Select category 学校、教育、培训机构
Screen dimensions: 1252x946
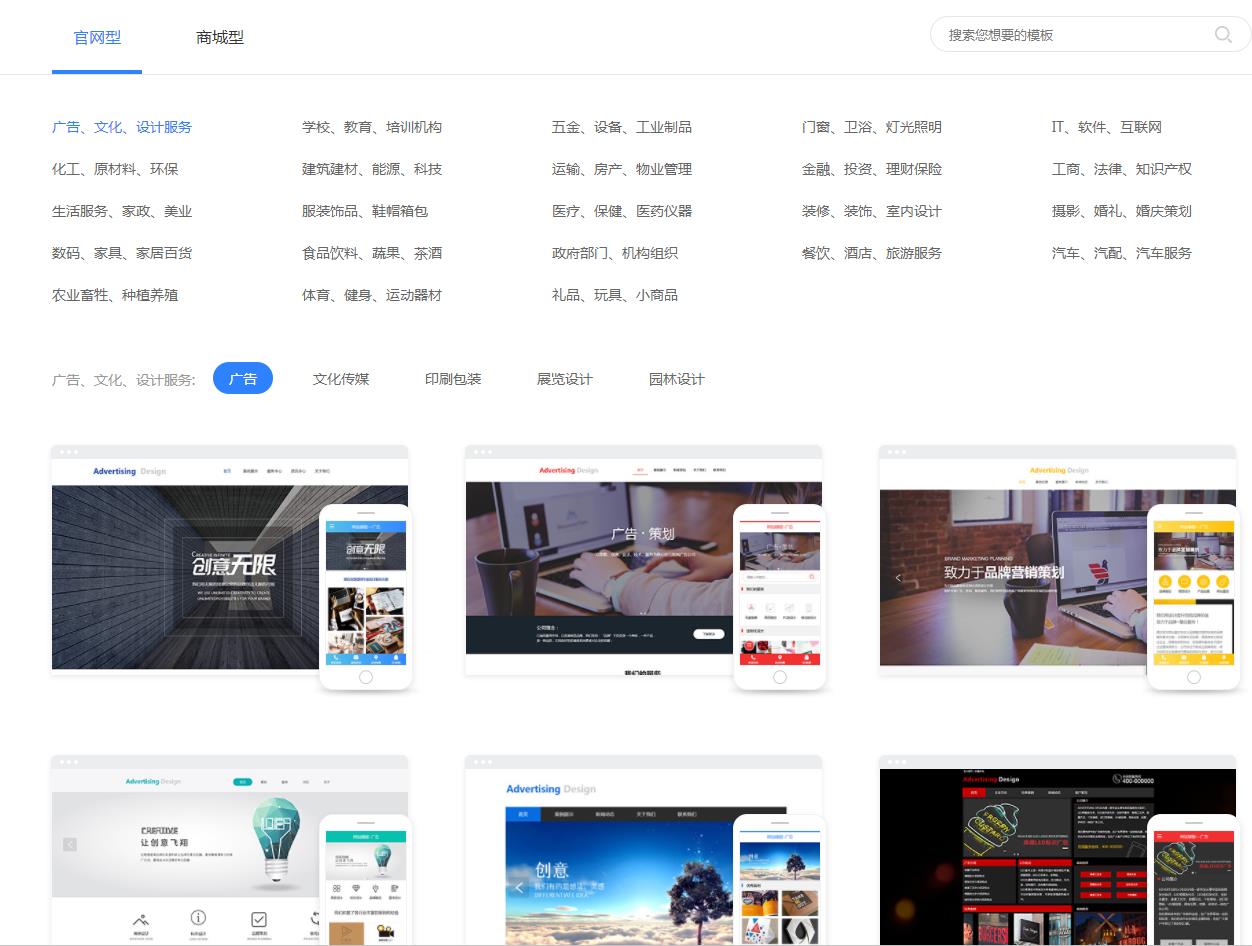click(x=372, y=127)
